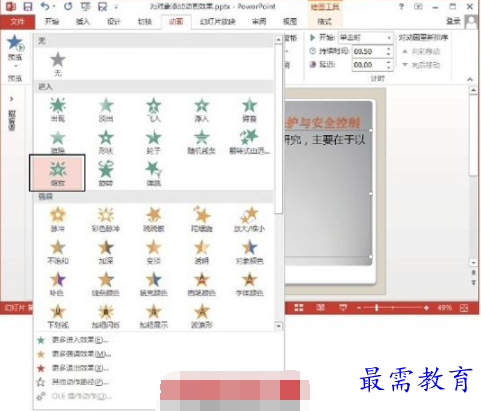Switch to the 设计 (Design) ribbon tab
Image resolution: width=481 pixels, height=411 pixels.
pyautogui.click(x=114, y=22)
